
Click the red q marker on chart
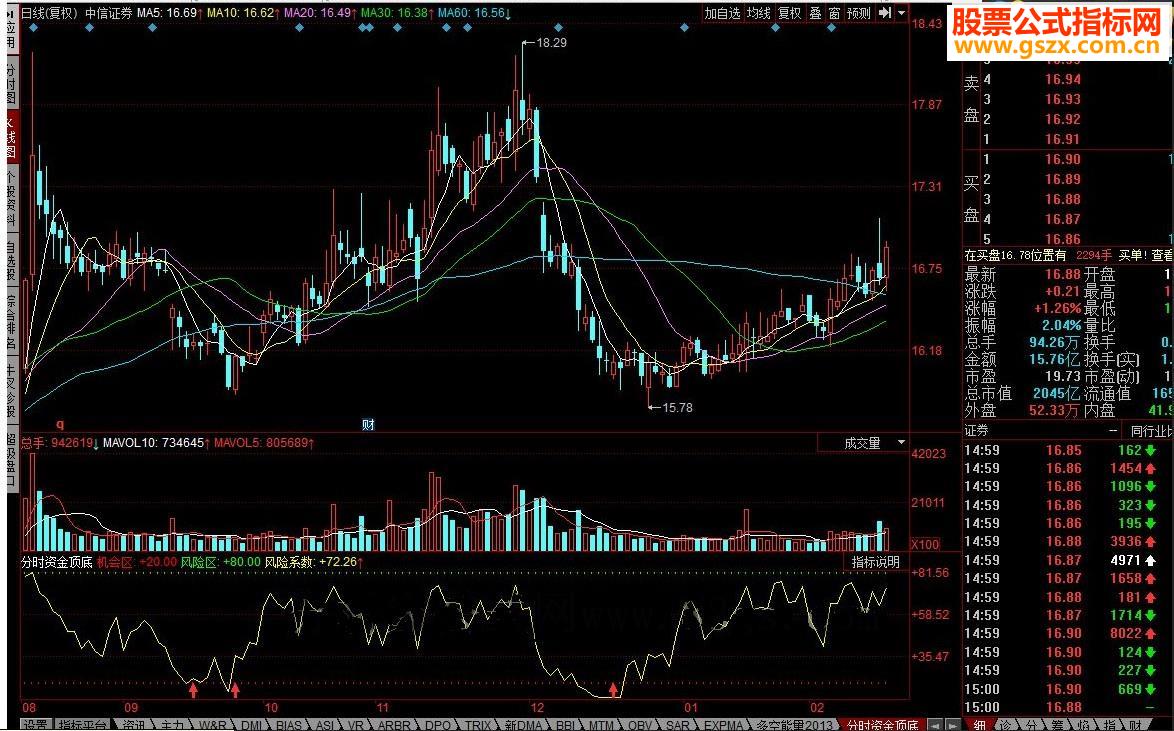tap(61, 424)
